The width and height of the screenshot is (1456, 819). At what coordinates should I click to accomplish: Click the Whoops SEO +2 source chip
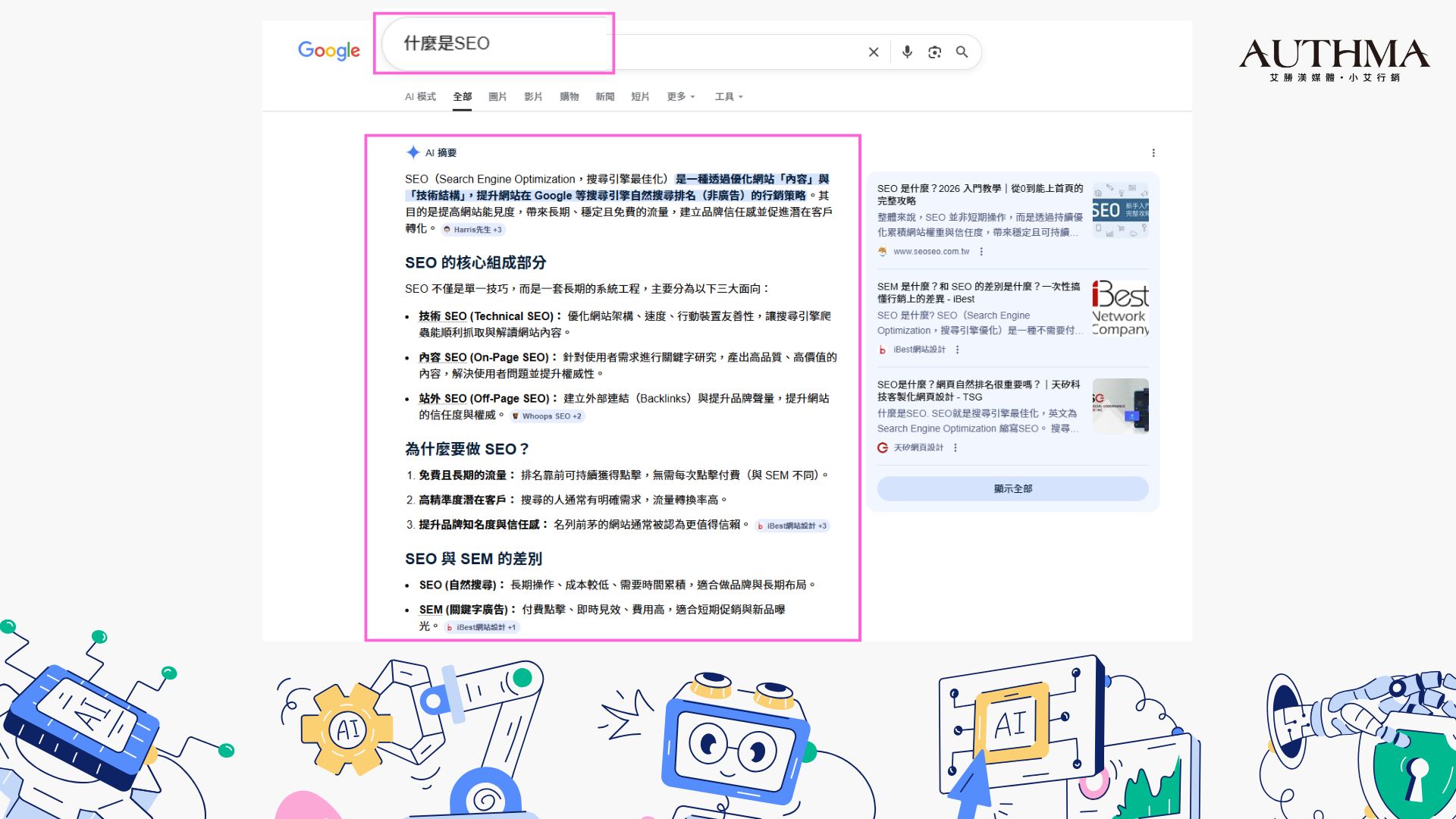click(x=547, y=416)
